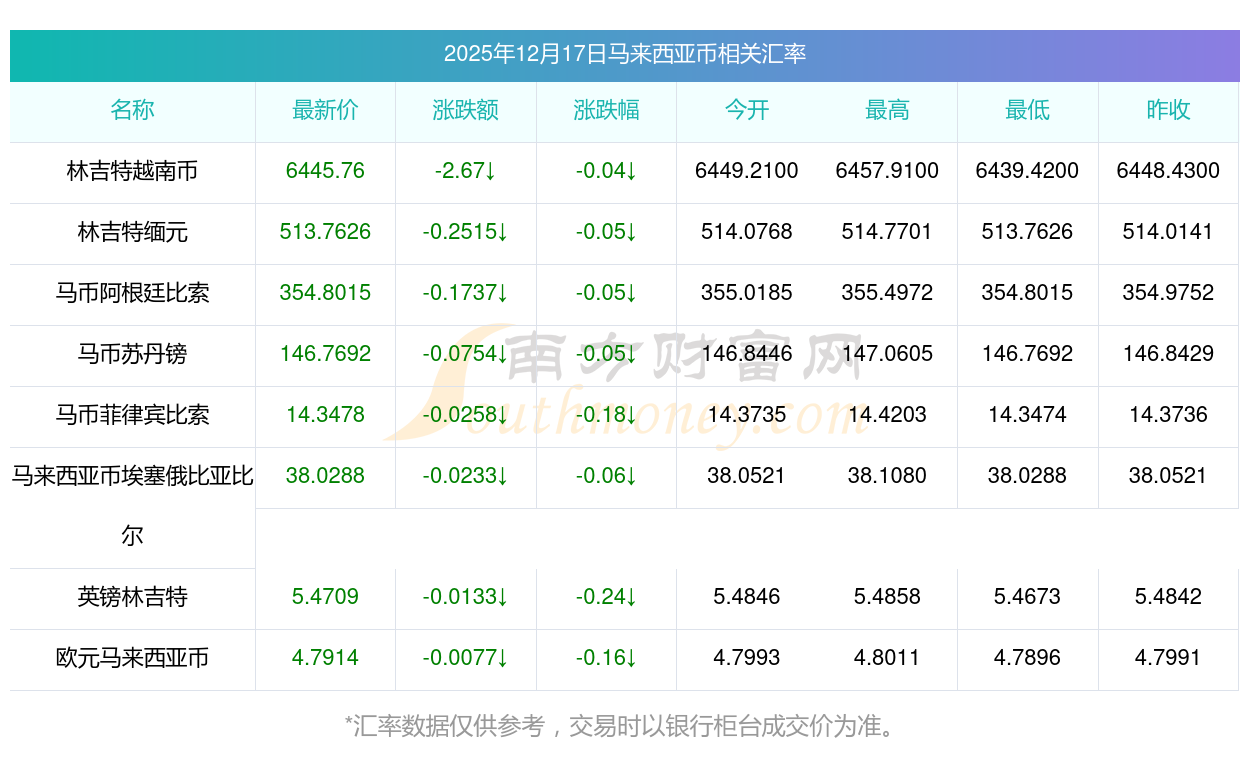This screenshot has height=757, width=1250.
Task: Click the 马币苏丹镑 row name
Action: [132, 354]
